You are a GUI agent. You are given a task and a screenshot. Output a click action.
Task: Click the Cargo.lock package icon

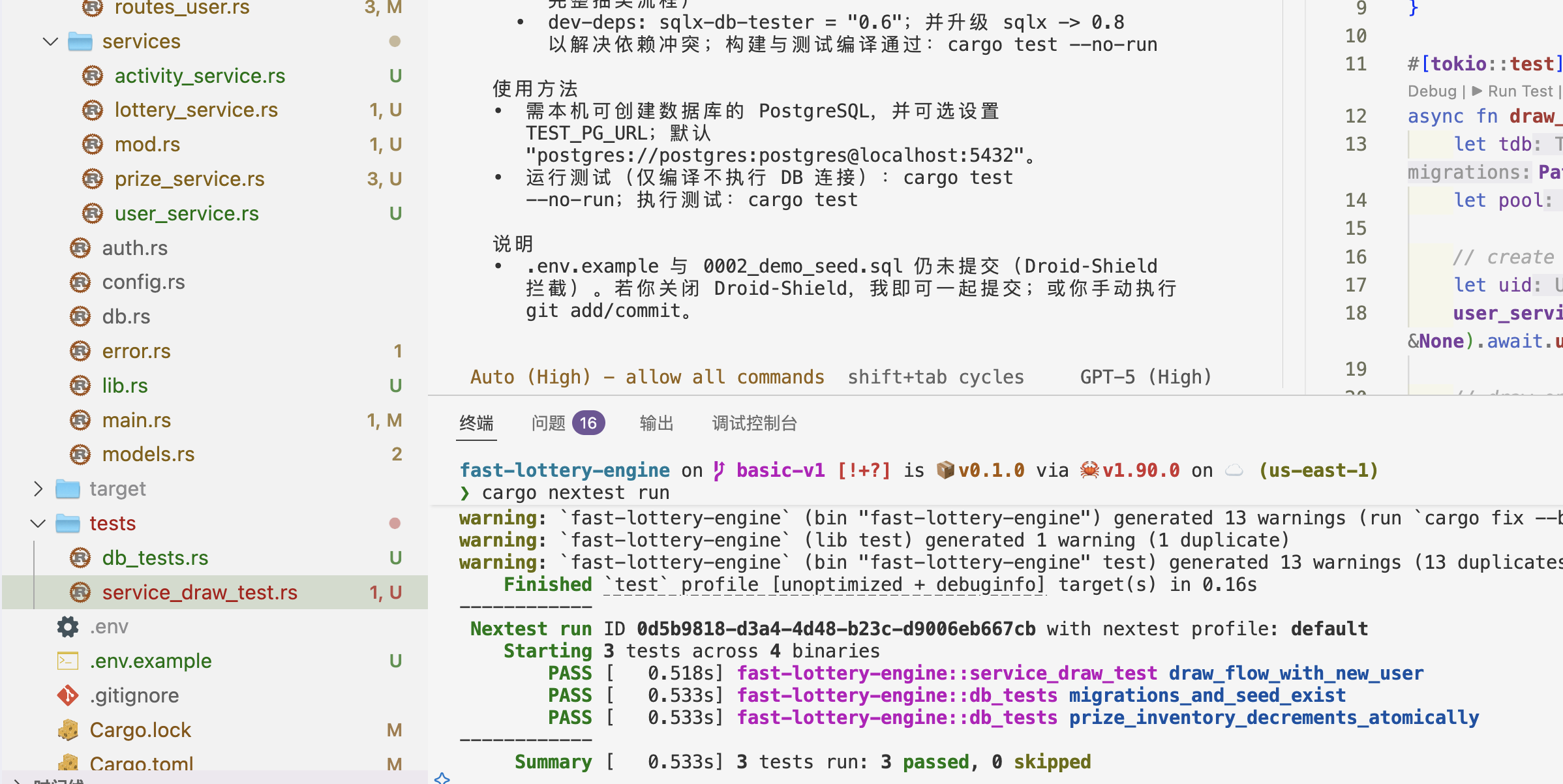[68, 730]
